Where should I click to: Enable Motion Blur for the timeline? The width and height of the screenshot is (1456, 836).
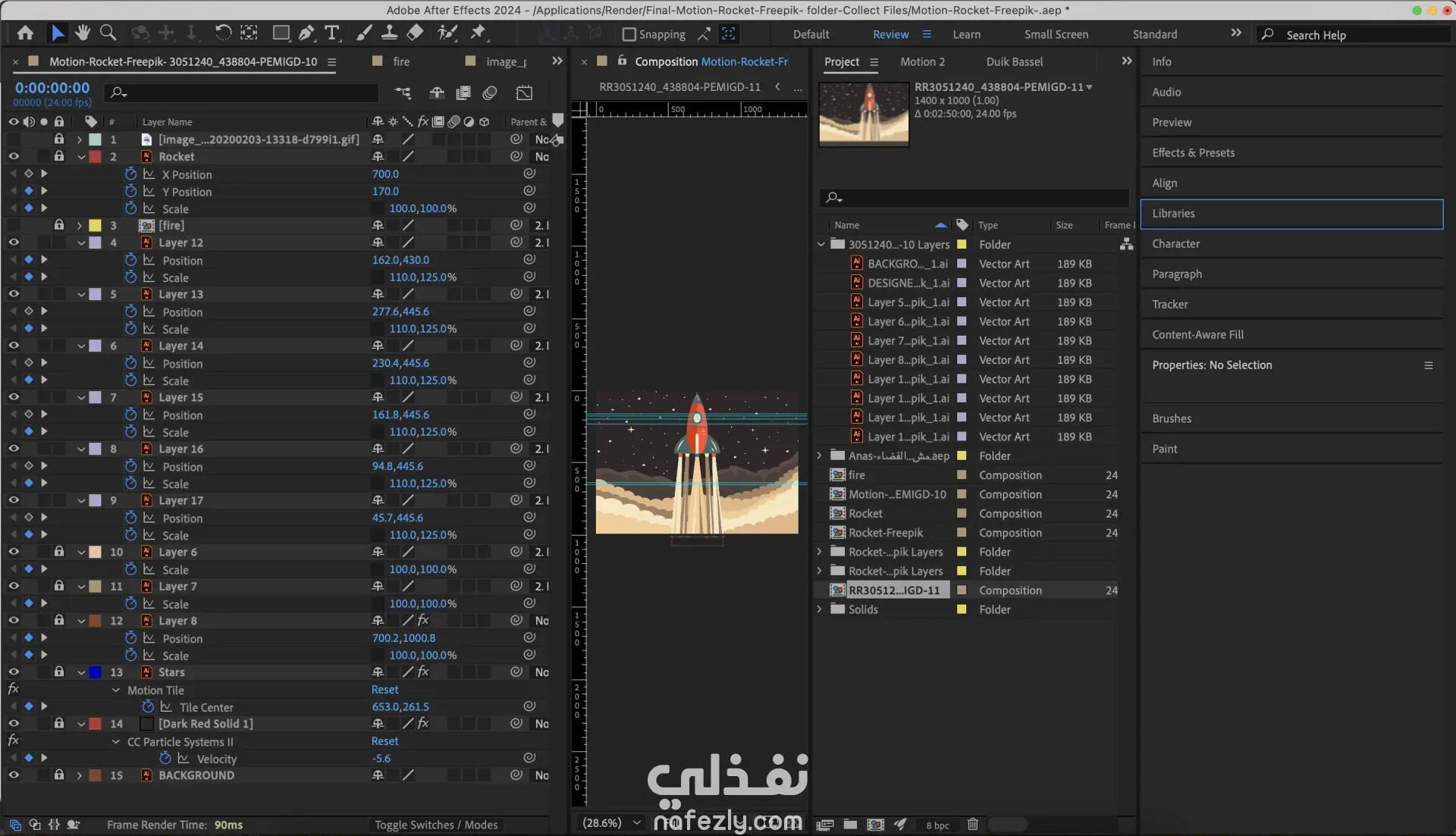490,92
